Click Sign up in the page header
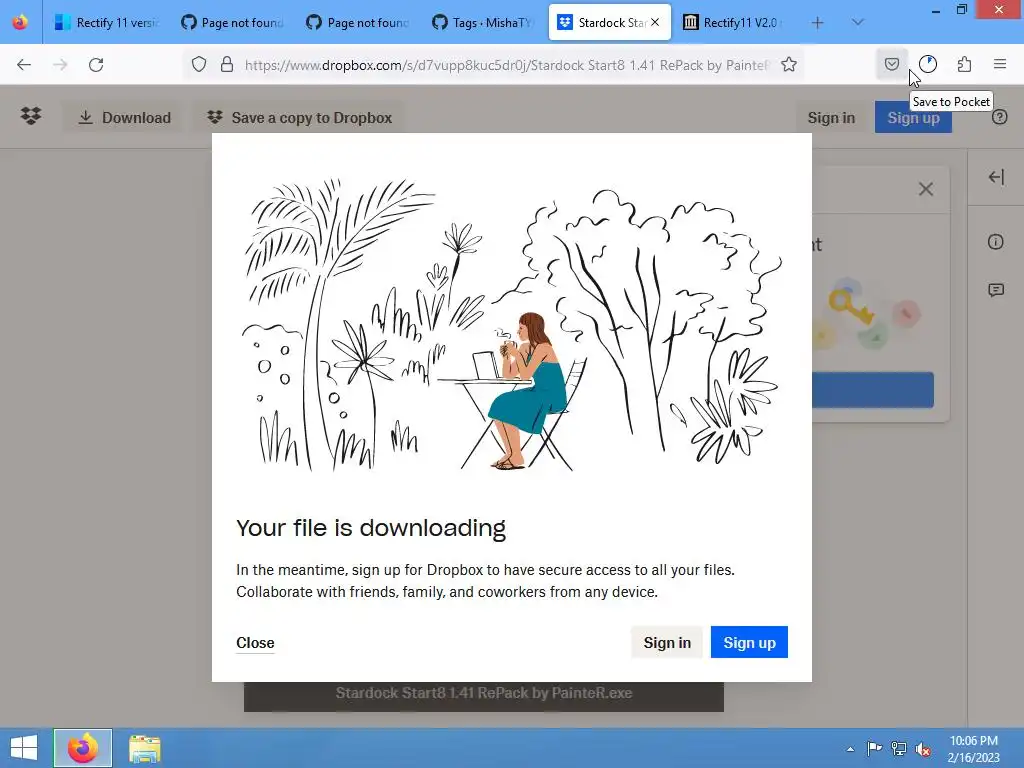The width and height of the screenshot is (1024, 768). [x=913, y=118]
